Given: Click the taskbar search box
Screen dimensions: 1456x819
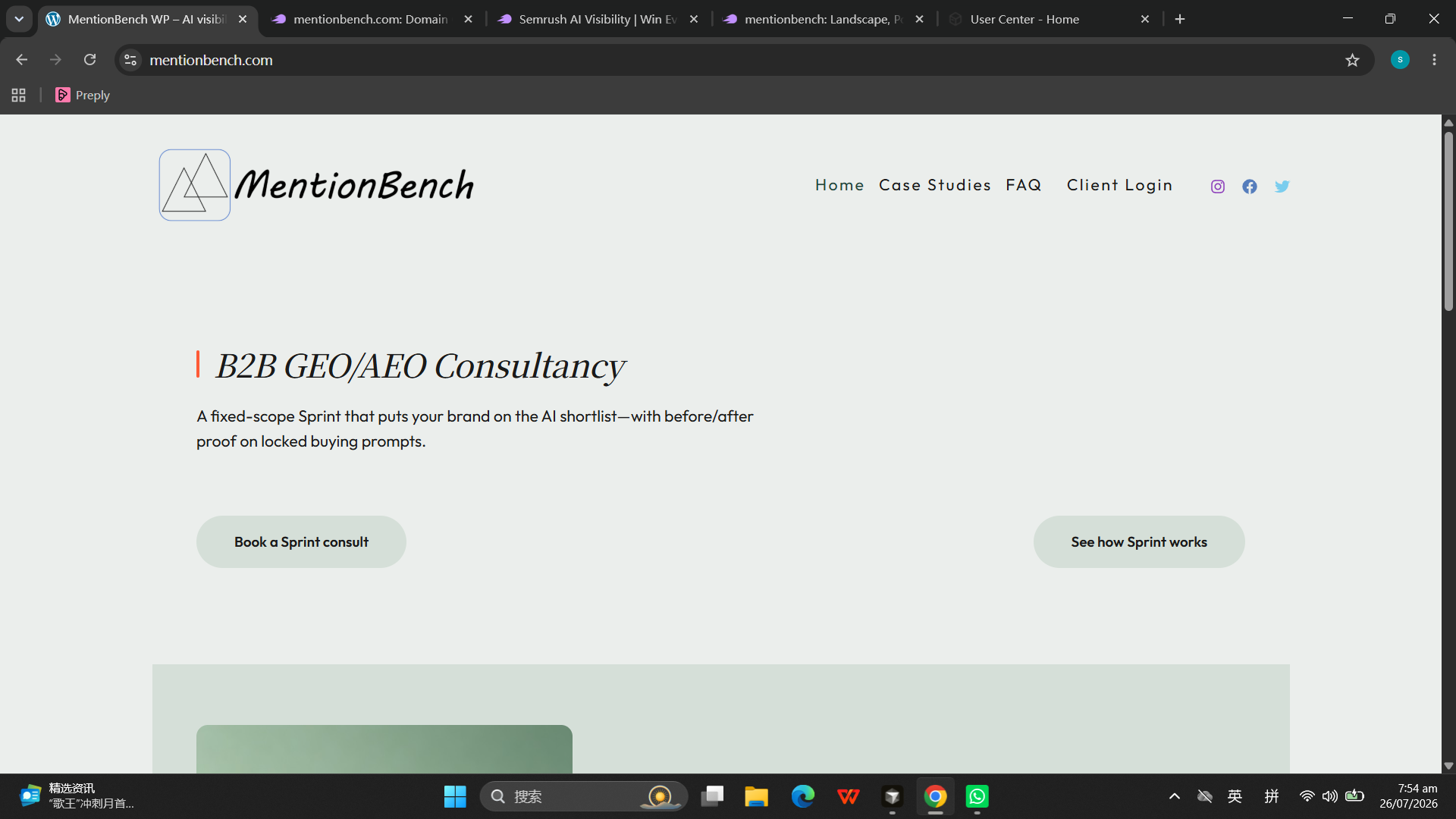Looking at the screenshot, I should (x=584, y=796).
